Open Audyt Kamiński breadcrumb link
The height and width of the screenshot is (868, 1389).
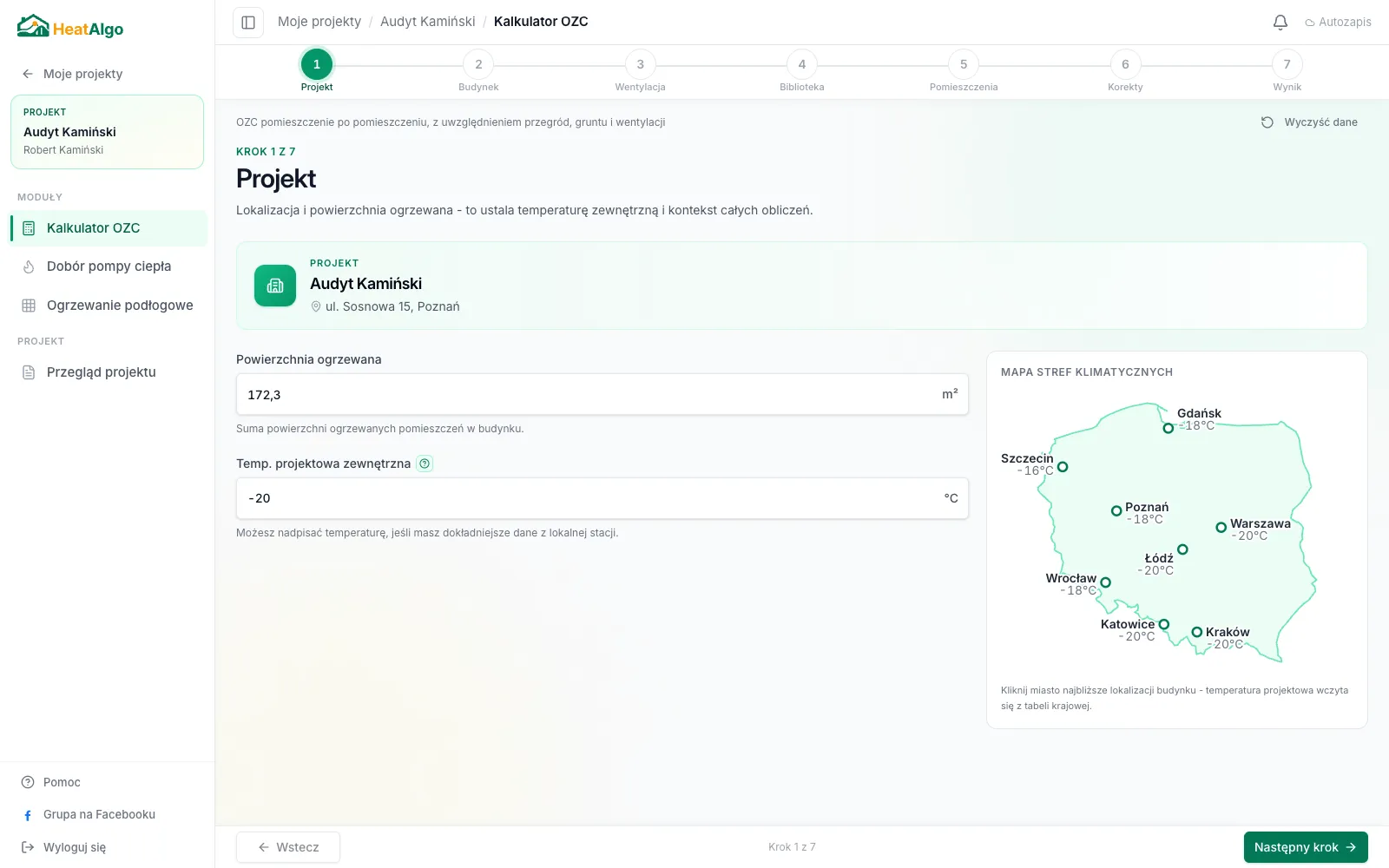pyautogui.click(x=428, y=22)
